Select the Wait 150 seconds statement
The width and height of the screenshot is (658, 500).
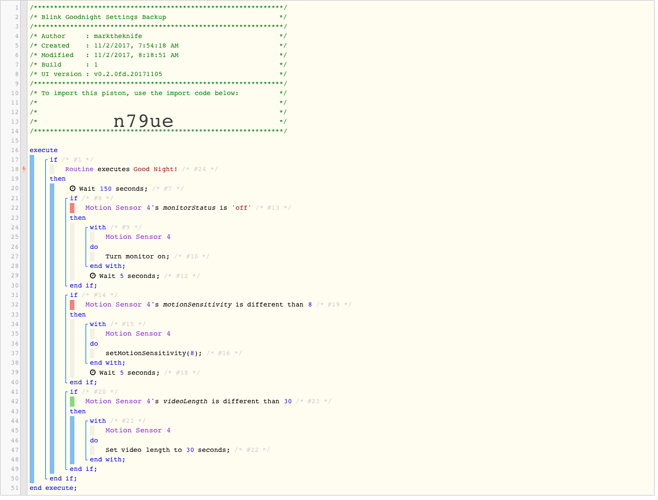[x=113, y=189]
